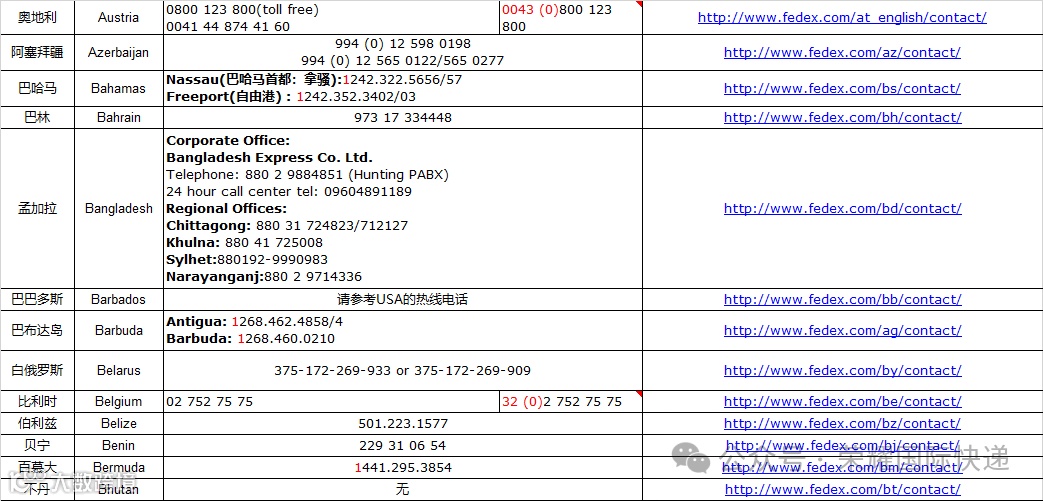Click the Antigua 1268.462.4858/4 phone cell
1043x501 pixels.
pyautogui.click(x=403, y=331)
